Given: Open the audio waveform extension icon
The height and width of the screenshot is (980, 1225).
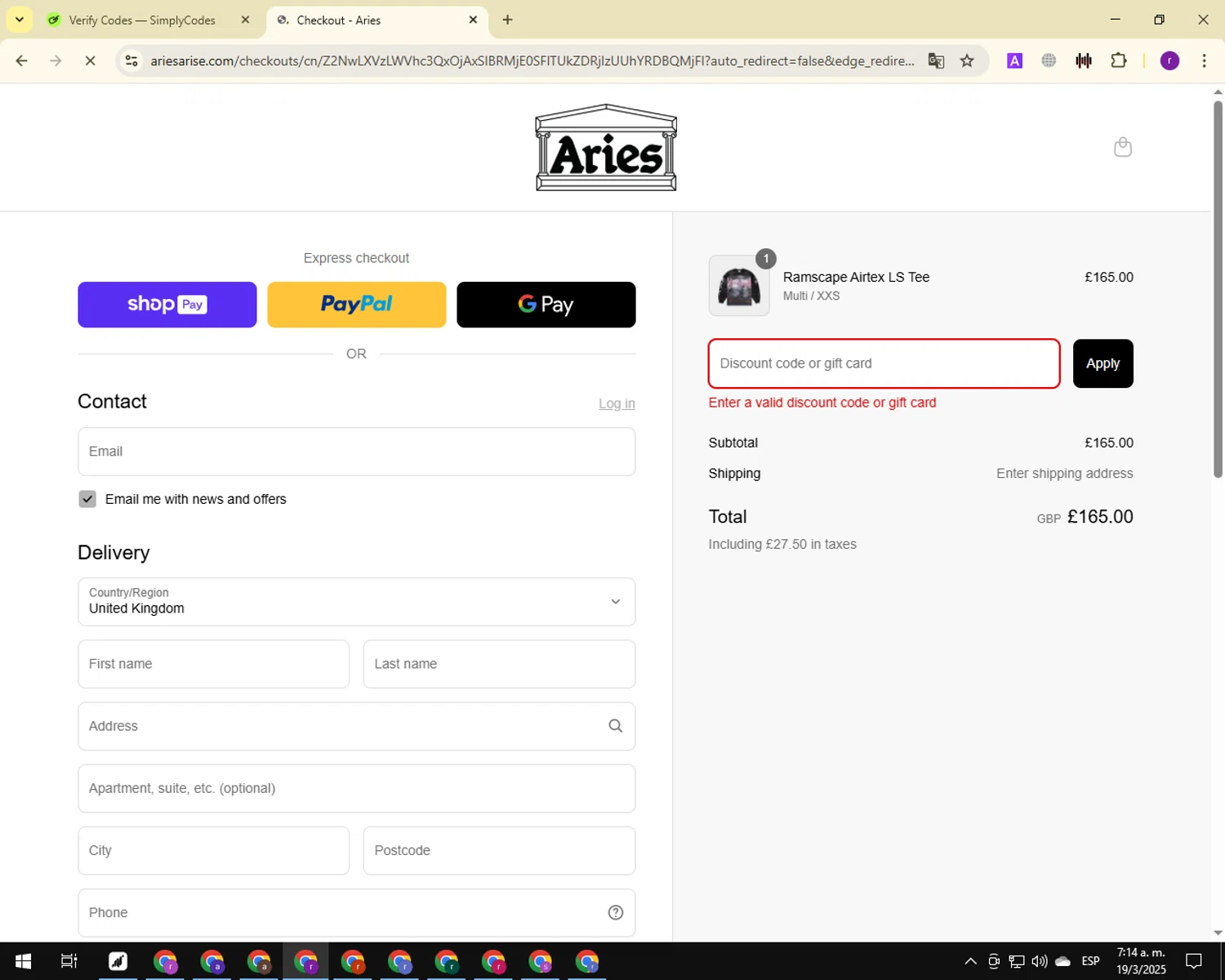Looking at the screenshot, I should click(x=1084, y=60).
